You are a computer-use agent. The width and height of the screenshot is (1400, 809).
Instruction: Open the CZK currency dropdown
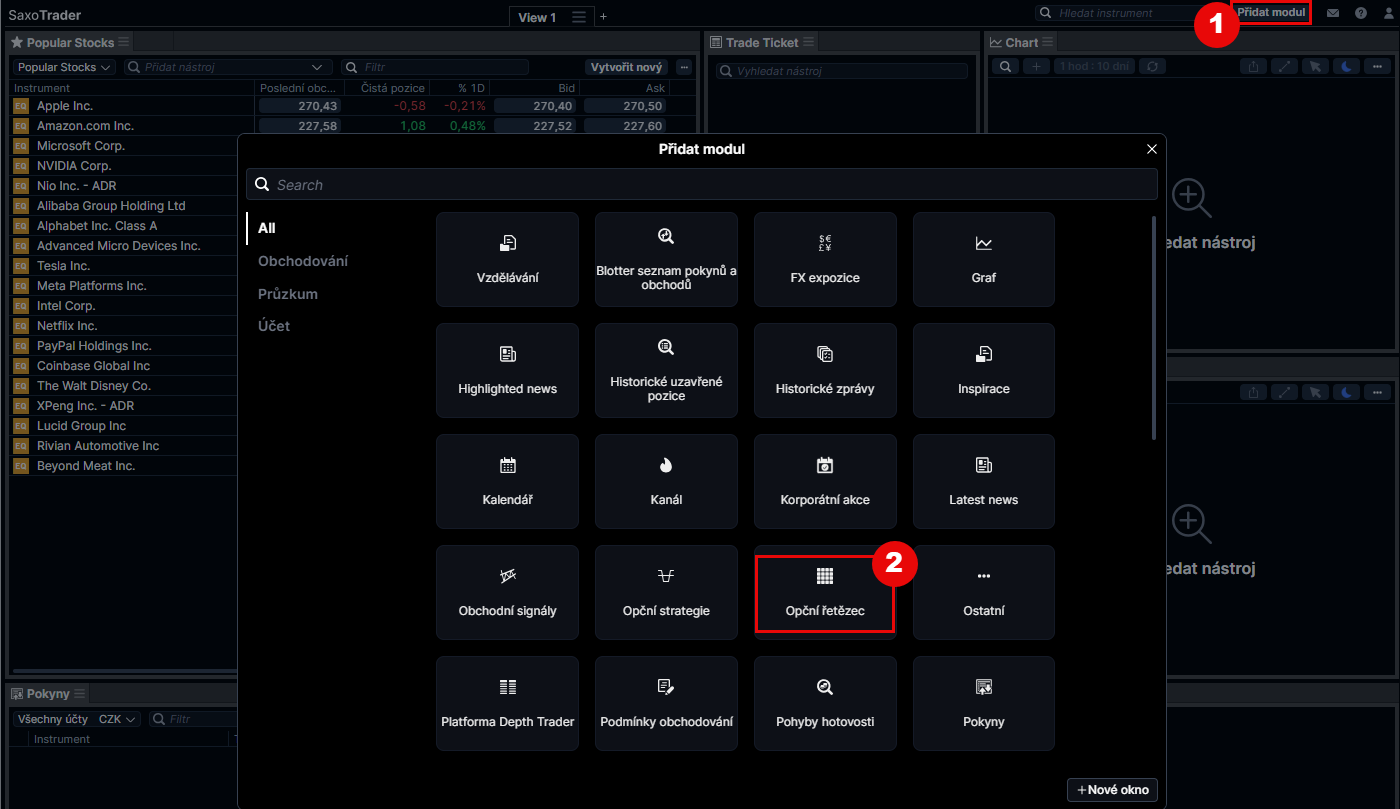click(x=118, y=719)
